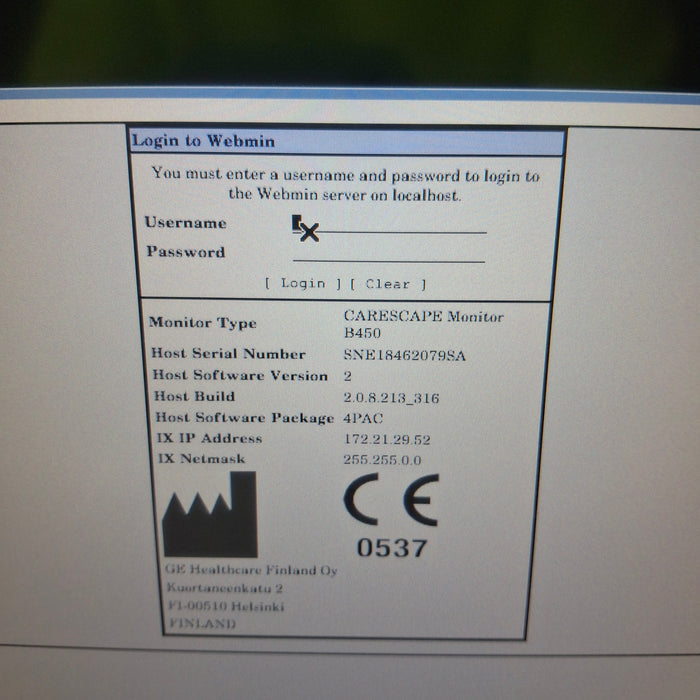This screenshot has height=700, width=700.
Task: Select the serial number SNE18462079SA
Action: (x=403, y=355)
